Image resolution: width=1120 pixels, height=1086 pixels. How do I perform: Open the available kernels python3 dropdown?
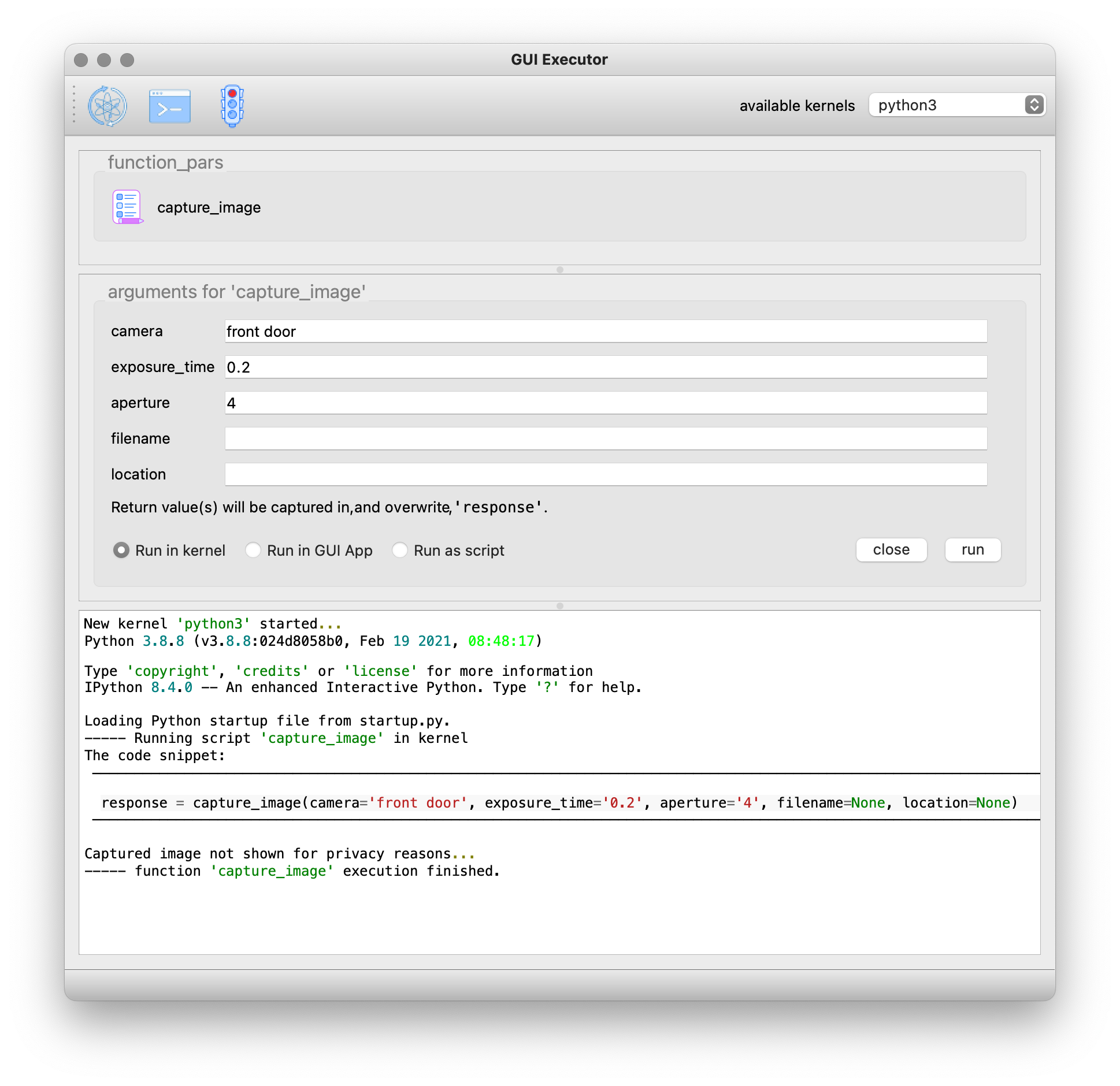[x=957, y=105]
